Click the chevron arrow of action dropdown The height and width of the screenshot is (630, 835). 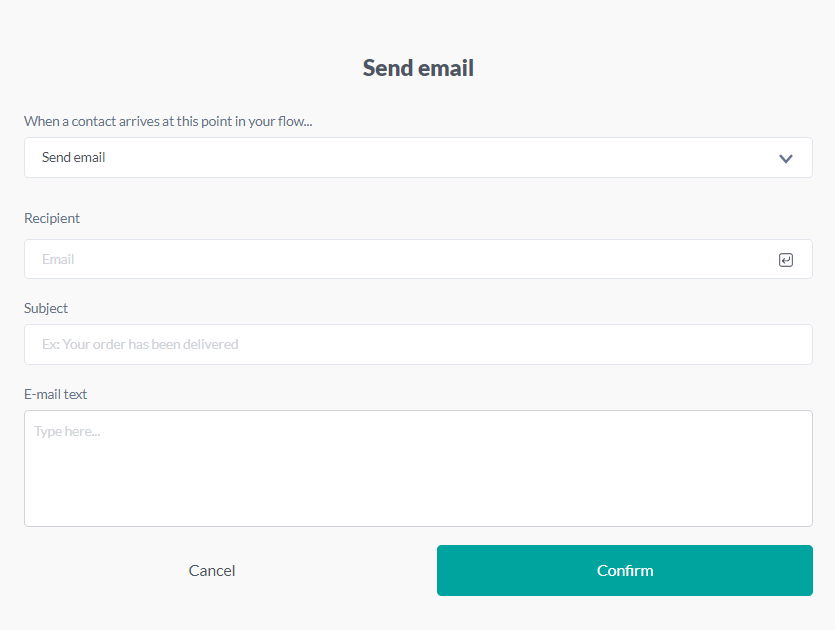(x=786, y=158)
